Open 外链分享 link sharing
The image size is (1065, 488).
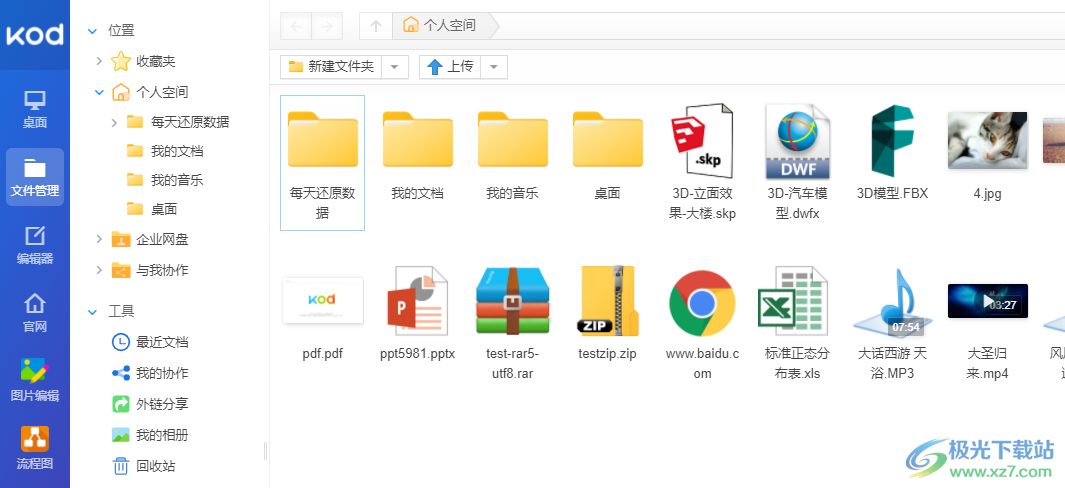(x=149, y=404)
